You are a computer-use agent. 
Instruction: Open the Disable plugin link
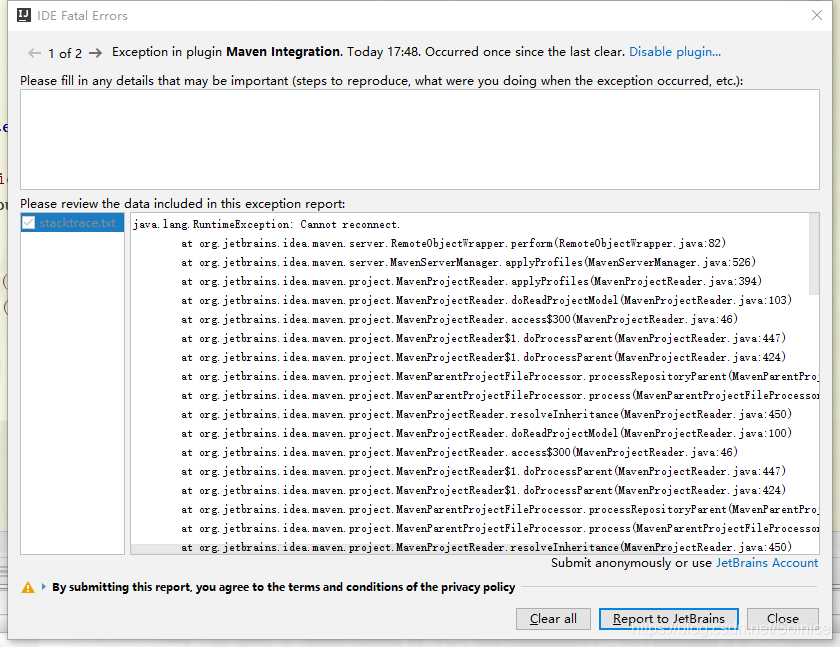[674, 52]
